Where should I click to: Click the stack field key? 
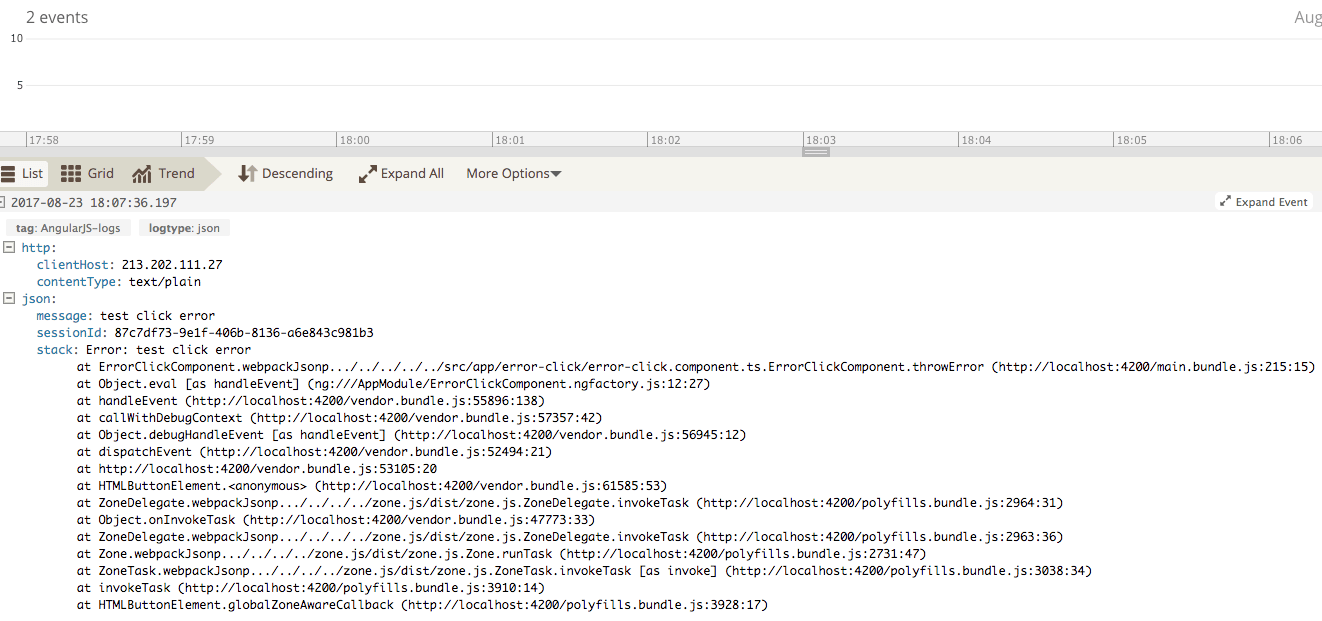pos(56,350)
